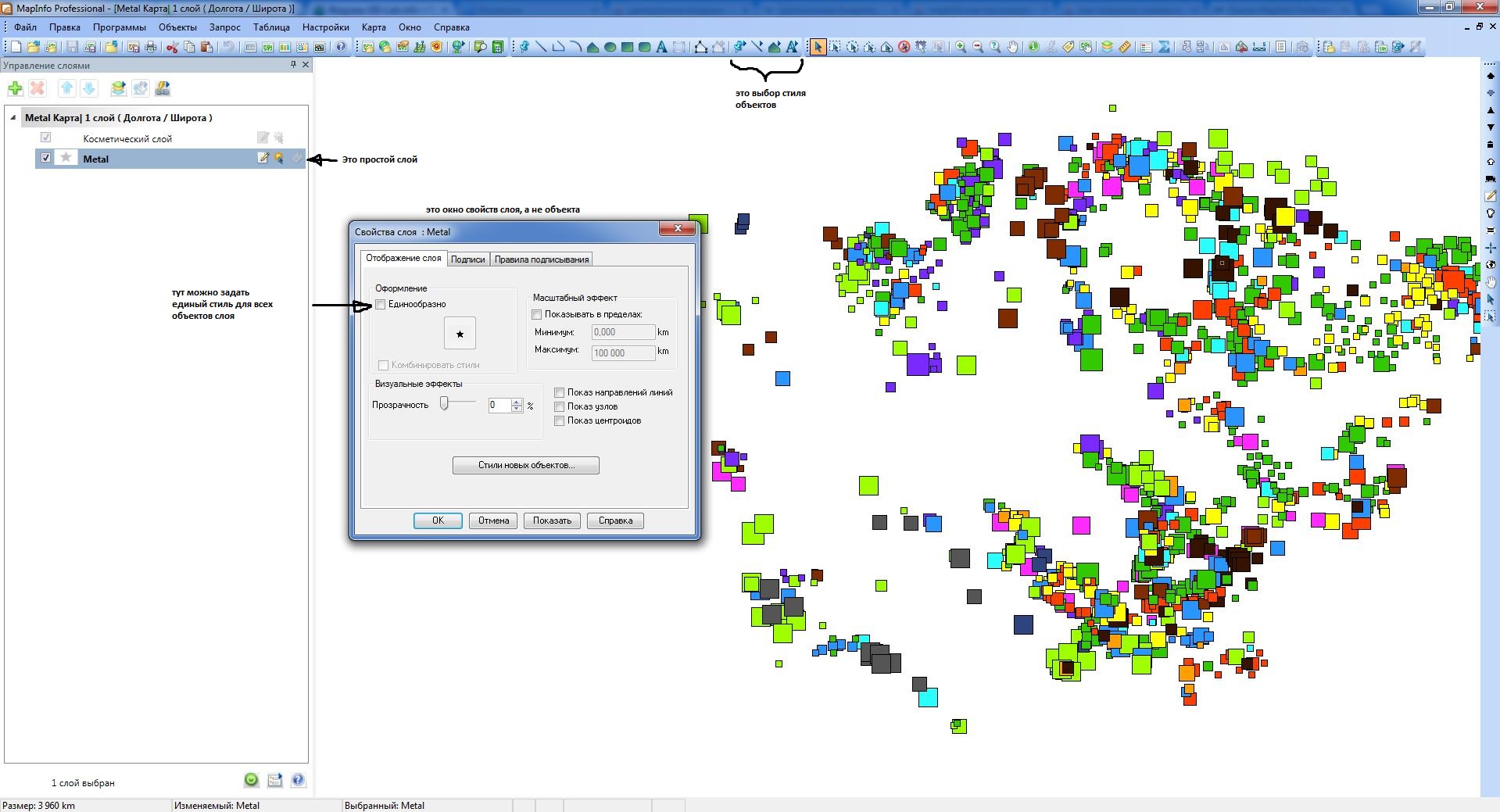This screenshot has height=812, width=1500.
Task: Collapse the Metal Карта tree node
Action: click(13, 118)
